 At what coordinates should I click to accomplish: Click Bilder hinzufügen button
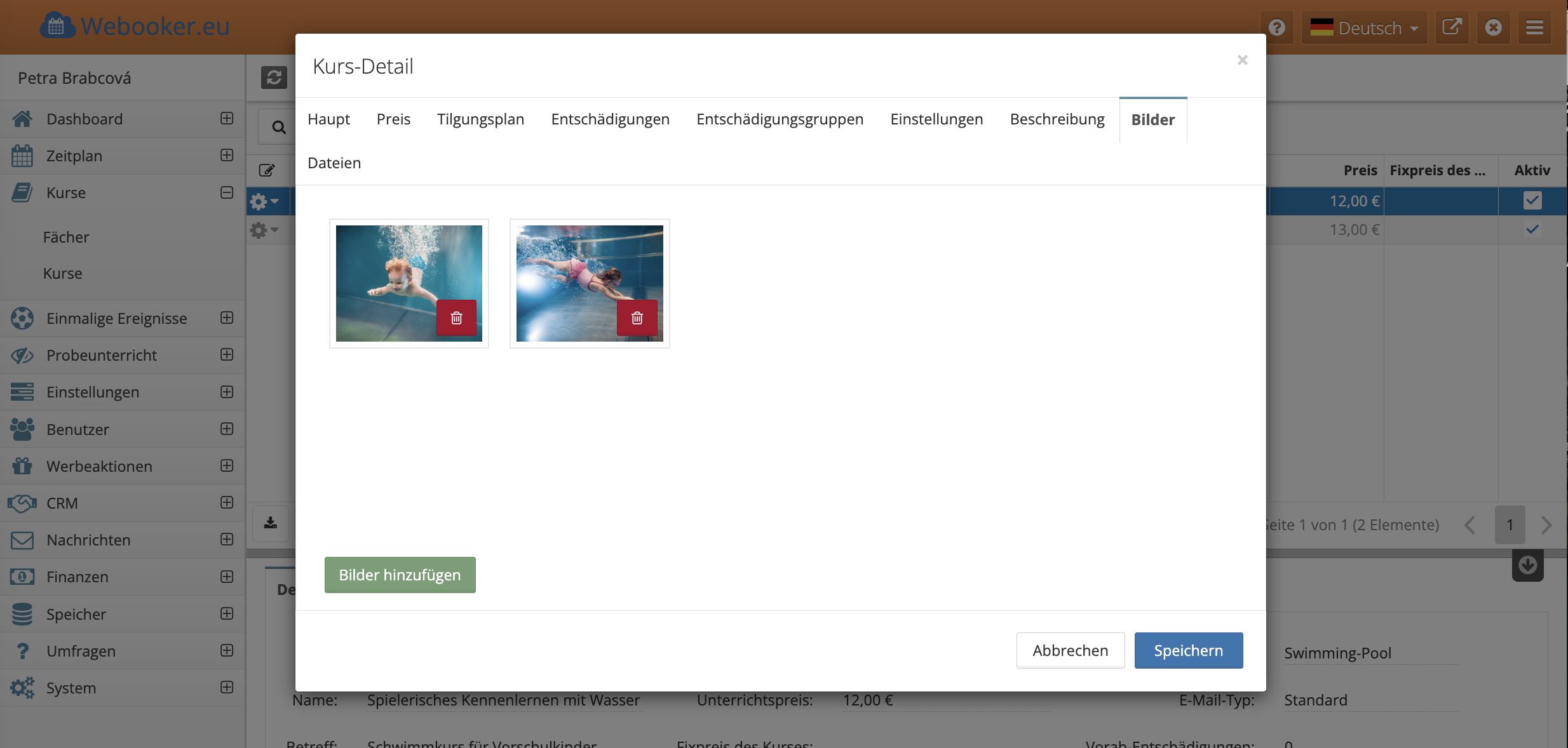click(400, 575)
